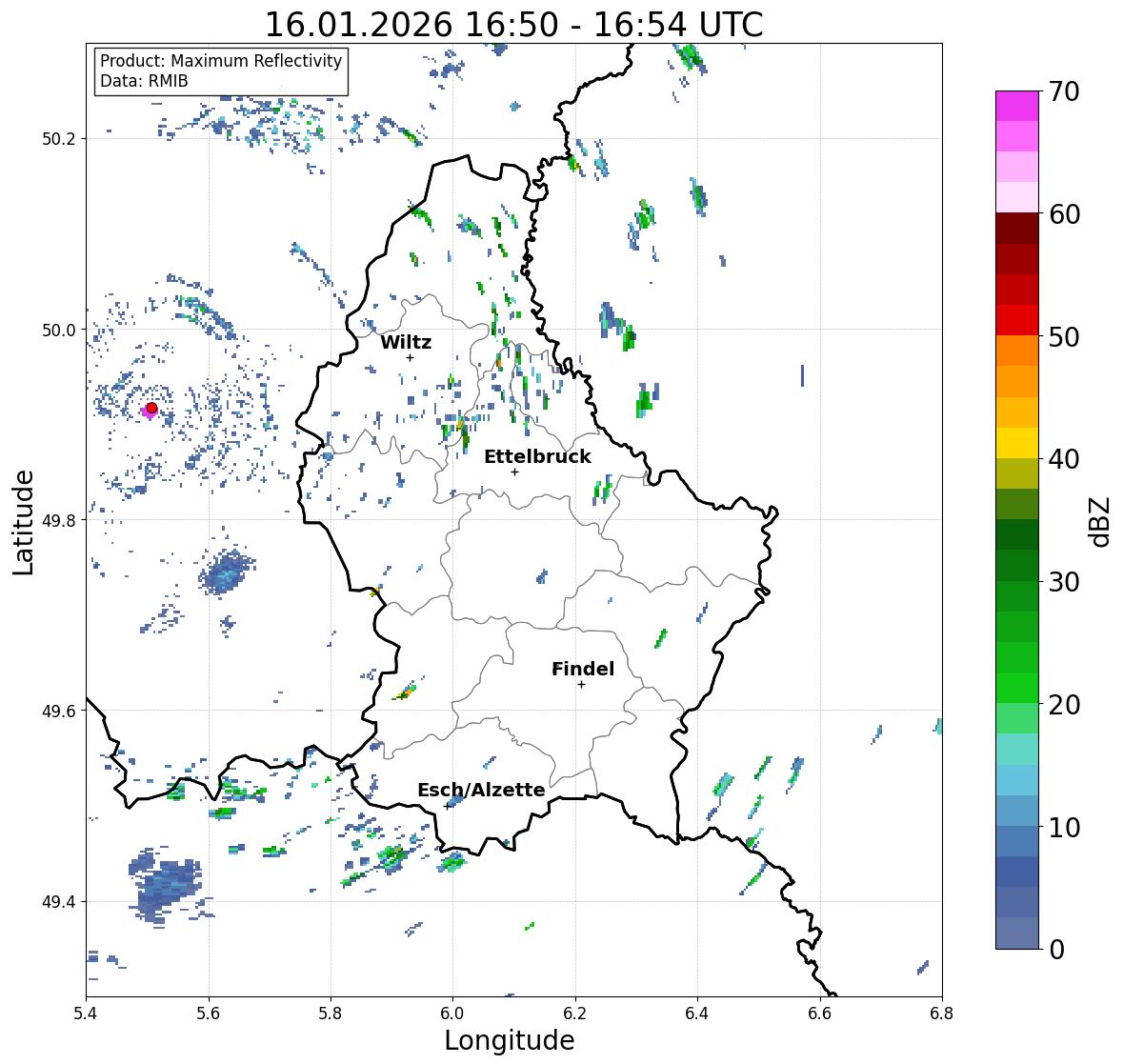Click the 6.4 longitude tick label
Image resolution: width=1123 pixels, height=1064 pixels.
click(697, 1014)
